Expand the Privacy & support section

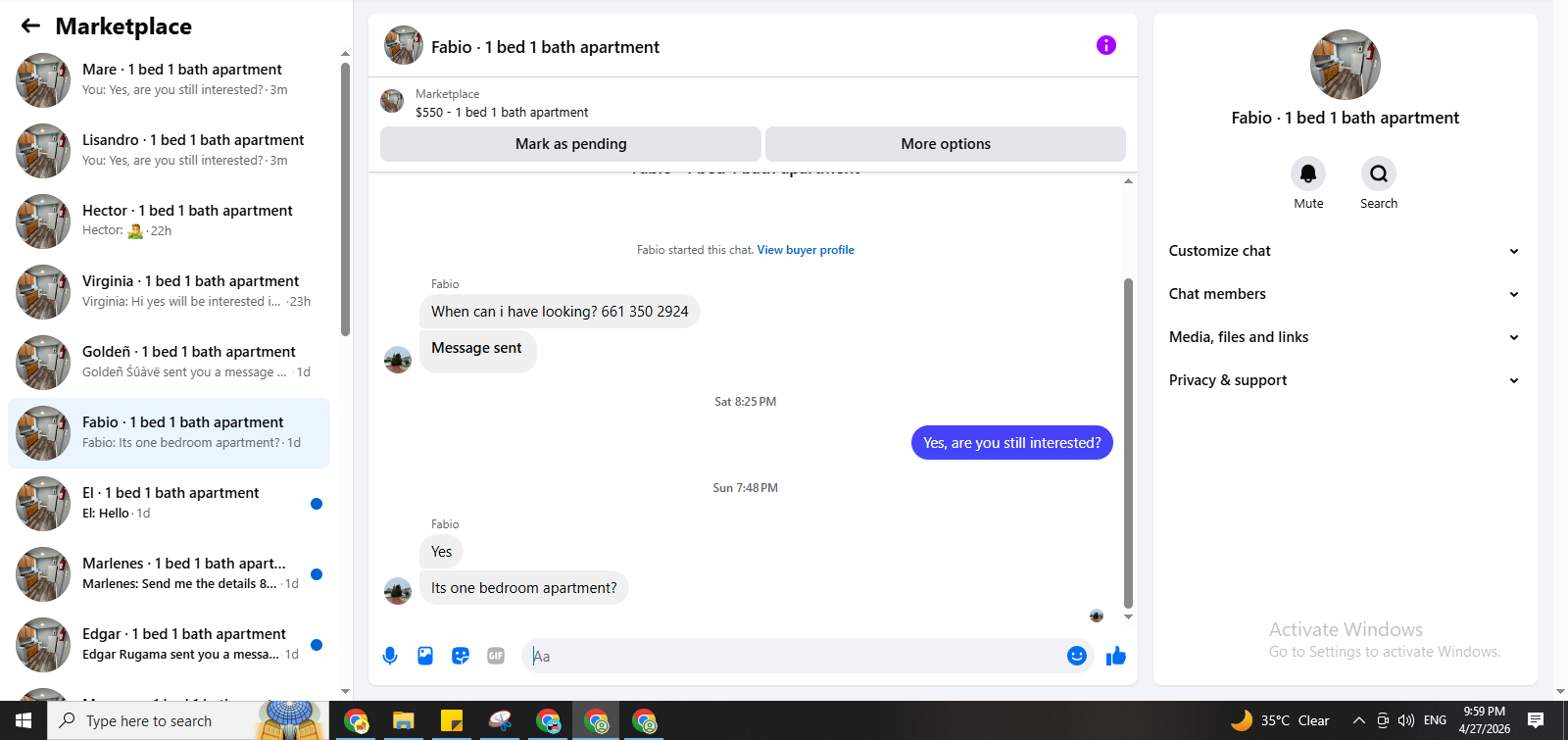point(1345,380)
